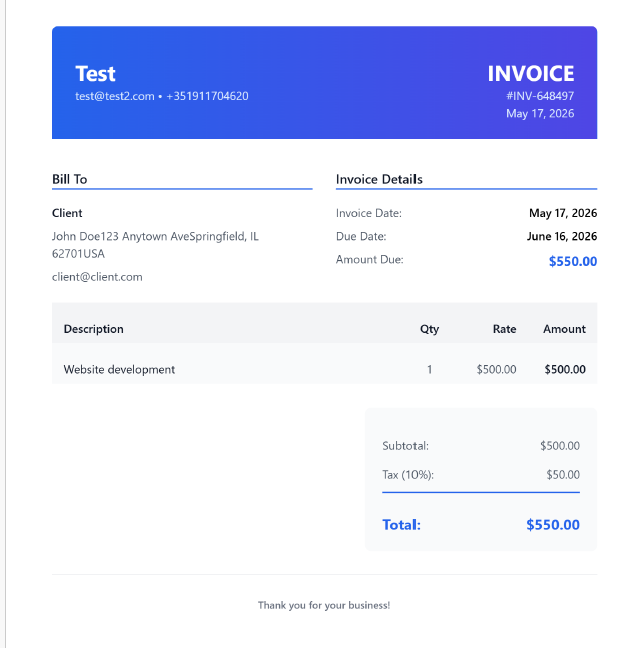The image size is (631, 648).
Task: Select the bold 'Client' name
Action: (x=67, y=213)
